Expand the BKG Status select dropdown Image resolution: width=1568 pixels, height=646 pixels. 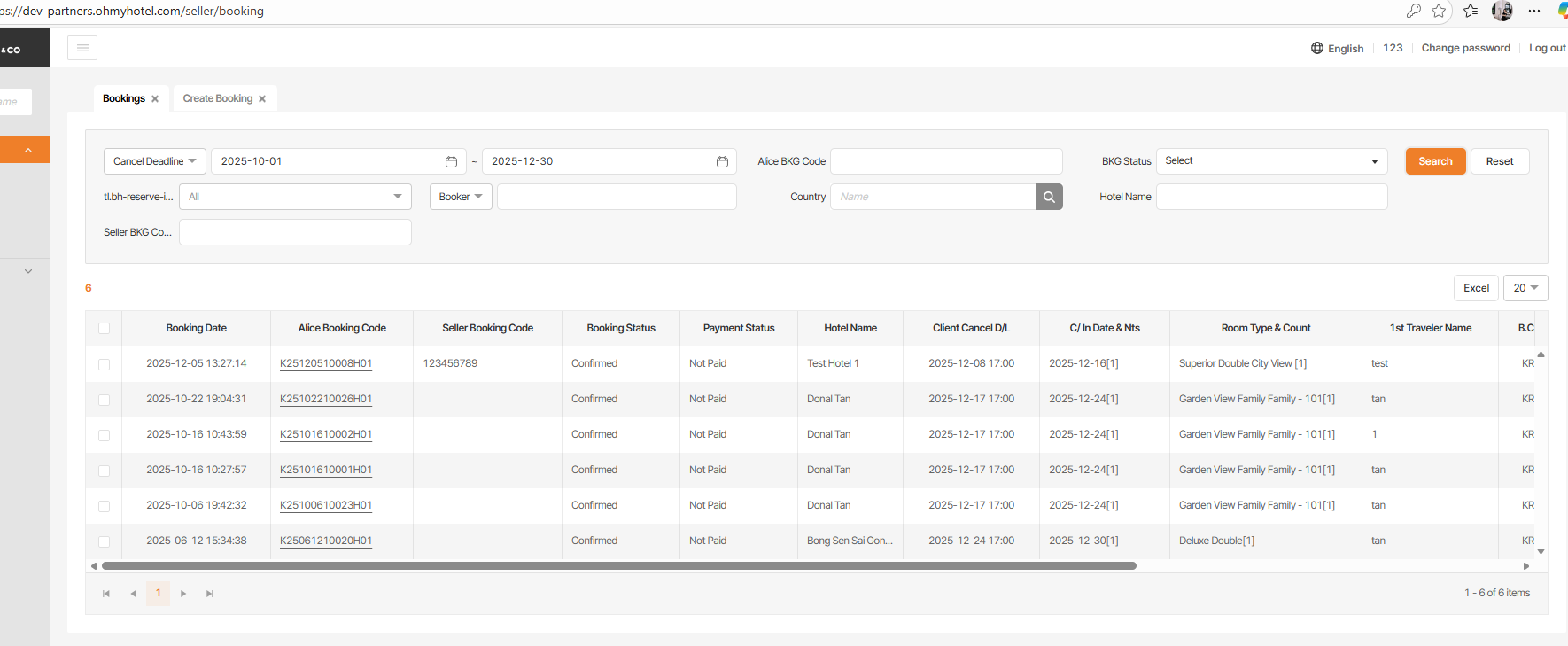1271,161
